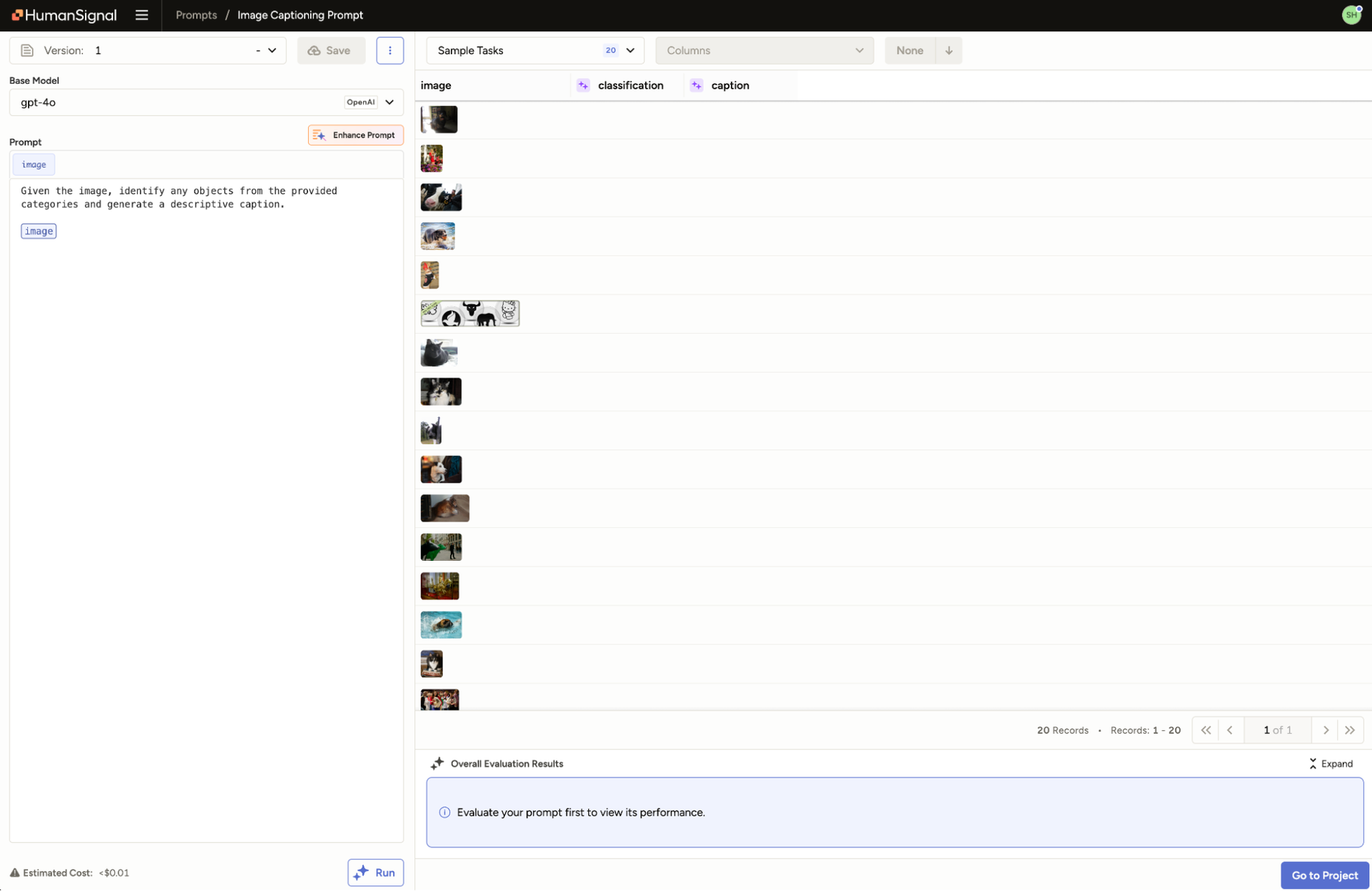
Task: Click Go to Project button
Action: coord(1324,875)
